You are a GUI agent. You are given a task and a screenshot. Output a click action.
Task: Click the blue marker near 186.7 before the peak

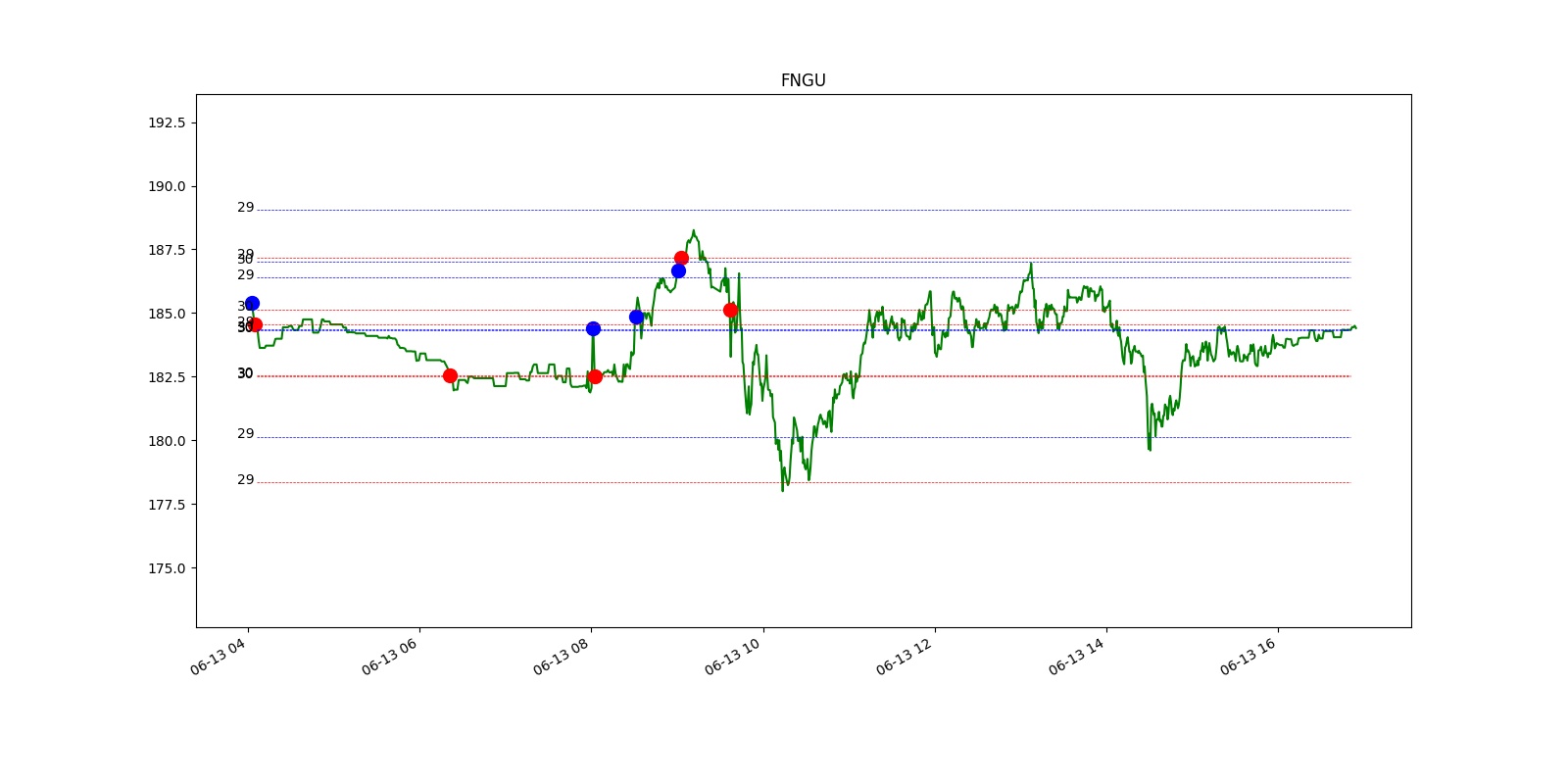tap(678, 270)
